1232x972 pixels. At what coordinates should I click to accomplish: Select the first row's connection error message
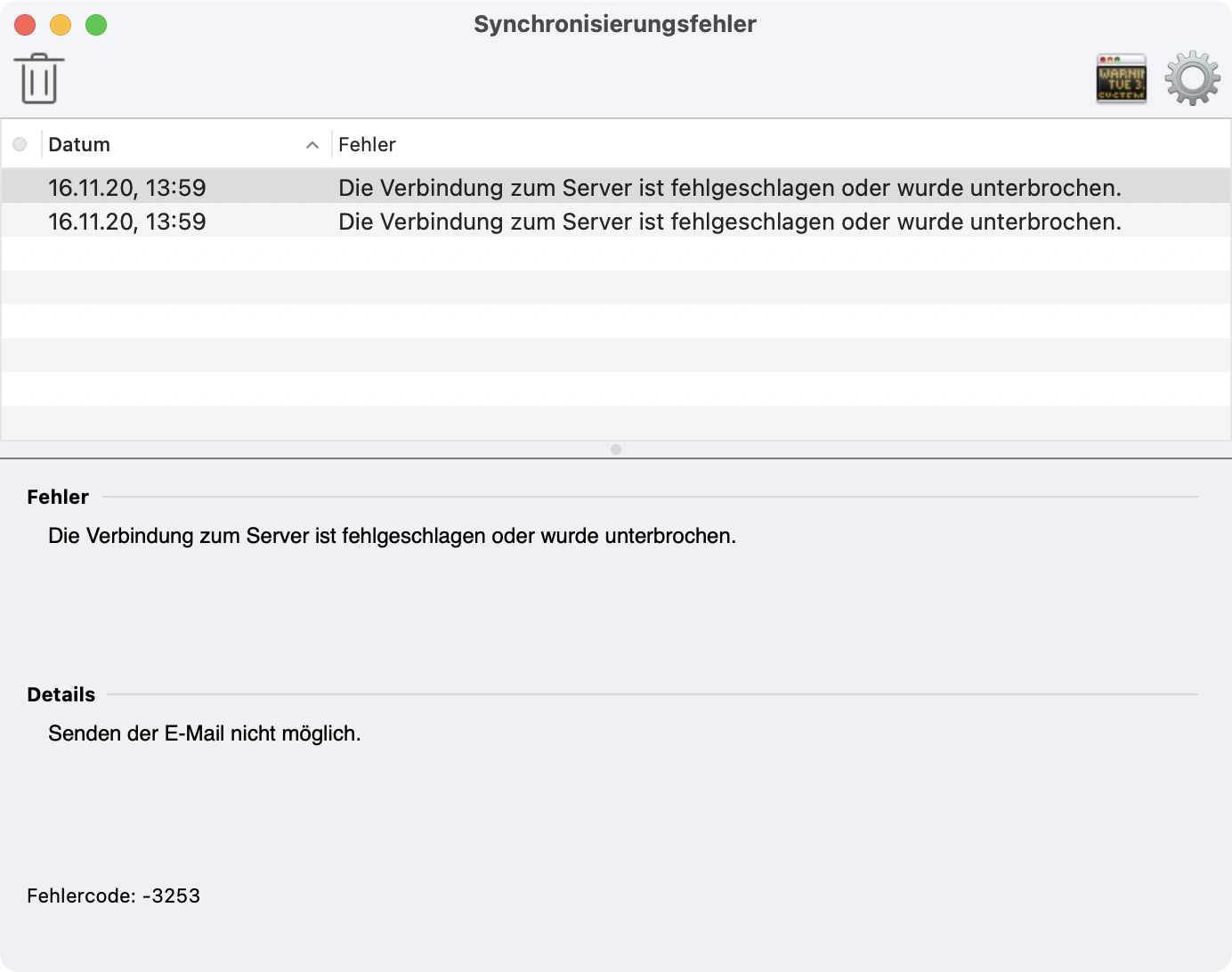click(729, 188)
